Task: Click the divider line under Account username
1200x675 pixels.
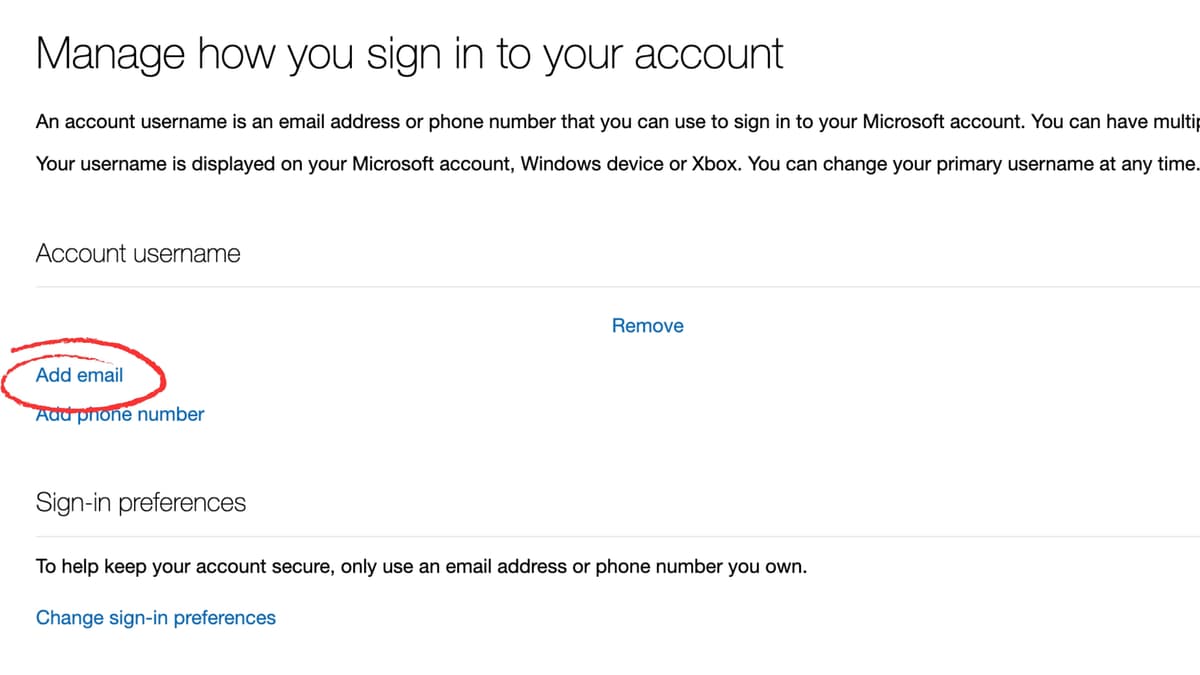Action: coord(600,286)
